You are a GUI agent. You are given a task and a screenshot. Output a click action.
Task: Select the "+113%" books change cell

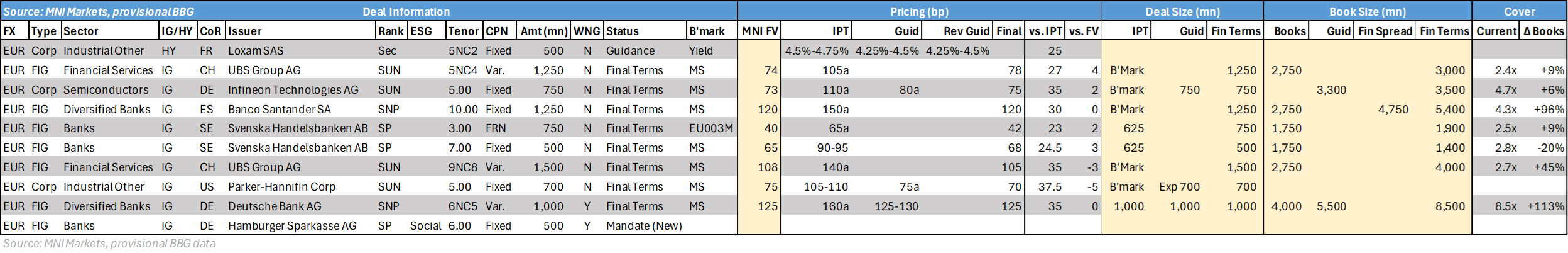point(1545,206)
